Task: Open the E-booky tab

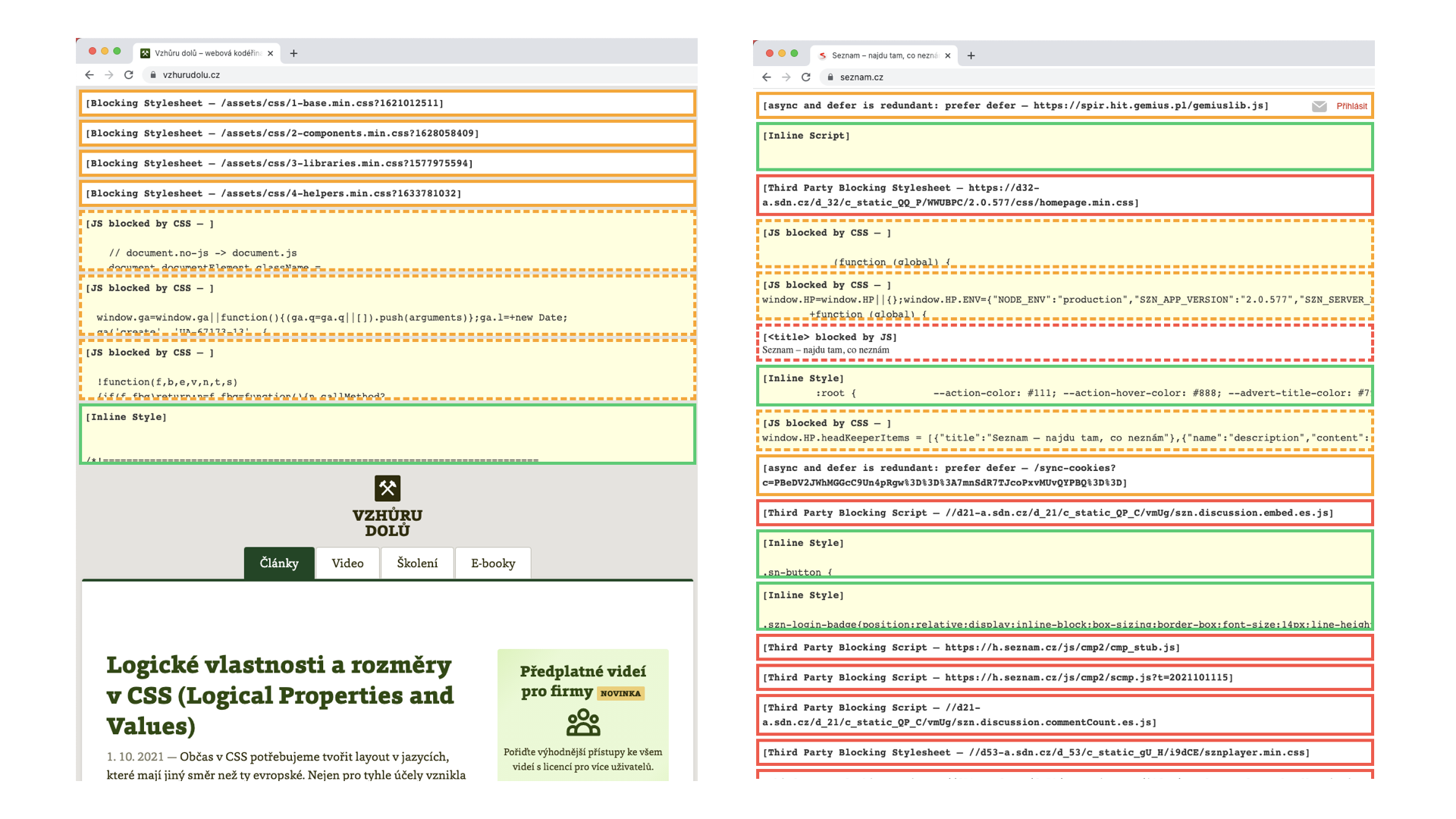Action: [x=493, y=563]
